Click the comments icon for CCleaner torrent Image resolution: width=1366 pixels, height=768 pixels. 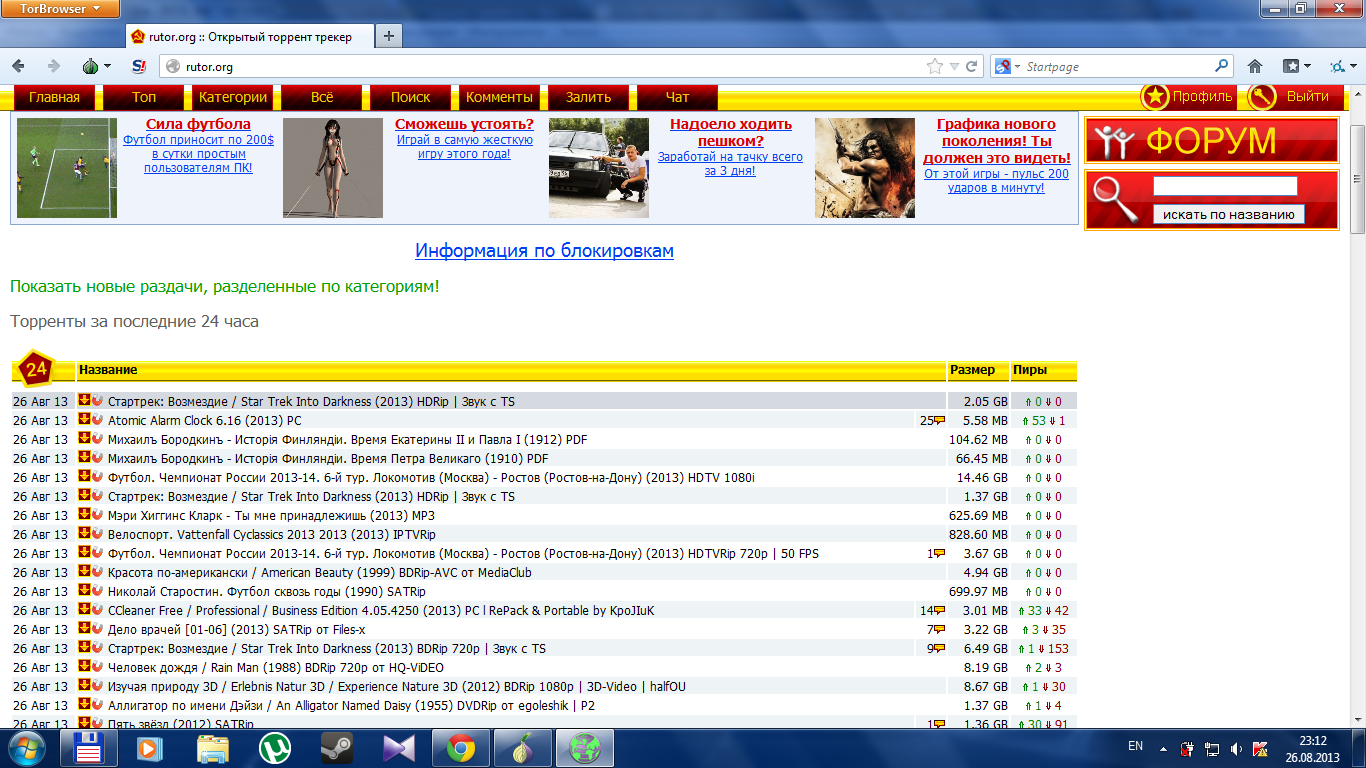[x=938, y=611]
